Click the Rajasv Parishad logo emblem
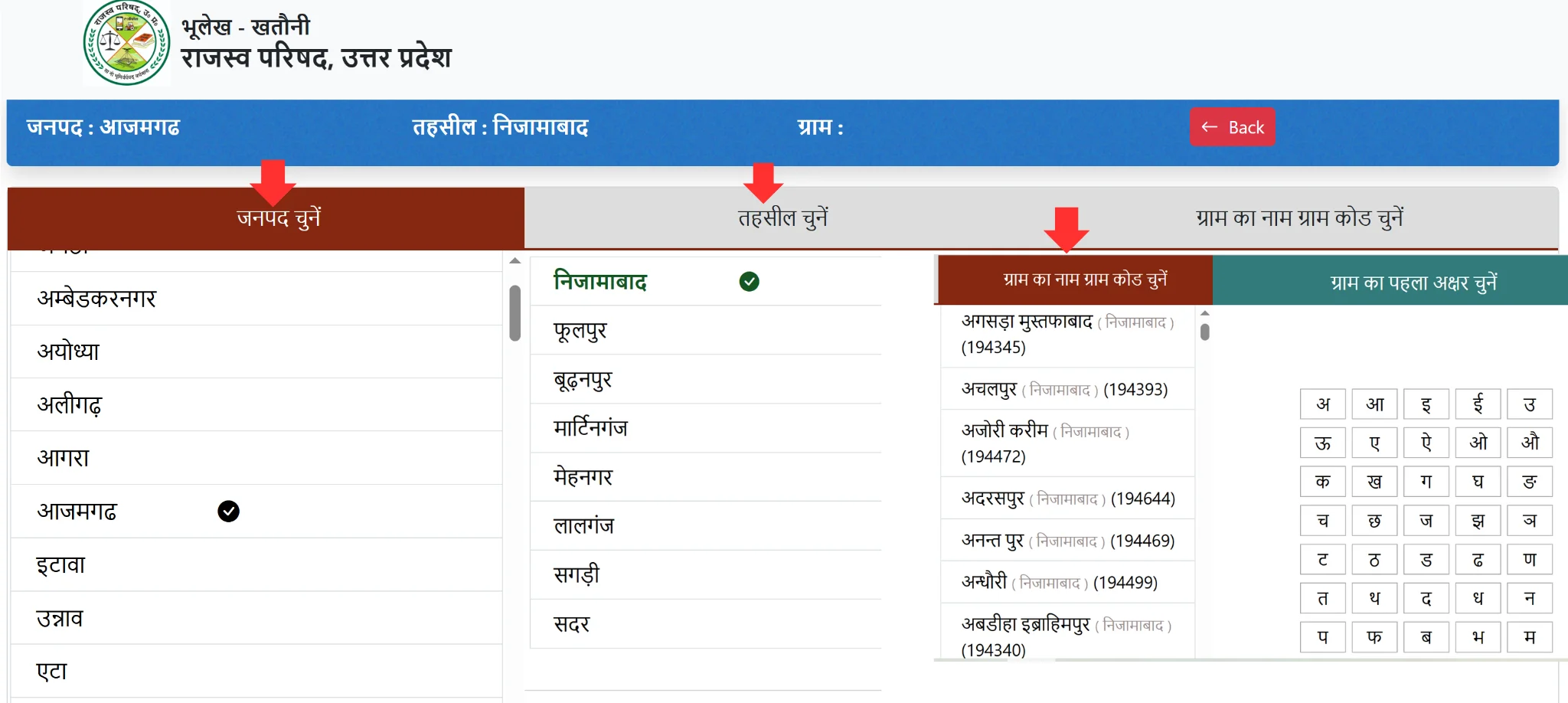The height and width of the screenshot is (703, 1568). pos(127,43)
